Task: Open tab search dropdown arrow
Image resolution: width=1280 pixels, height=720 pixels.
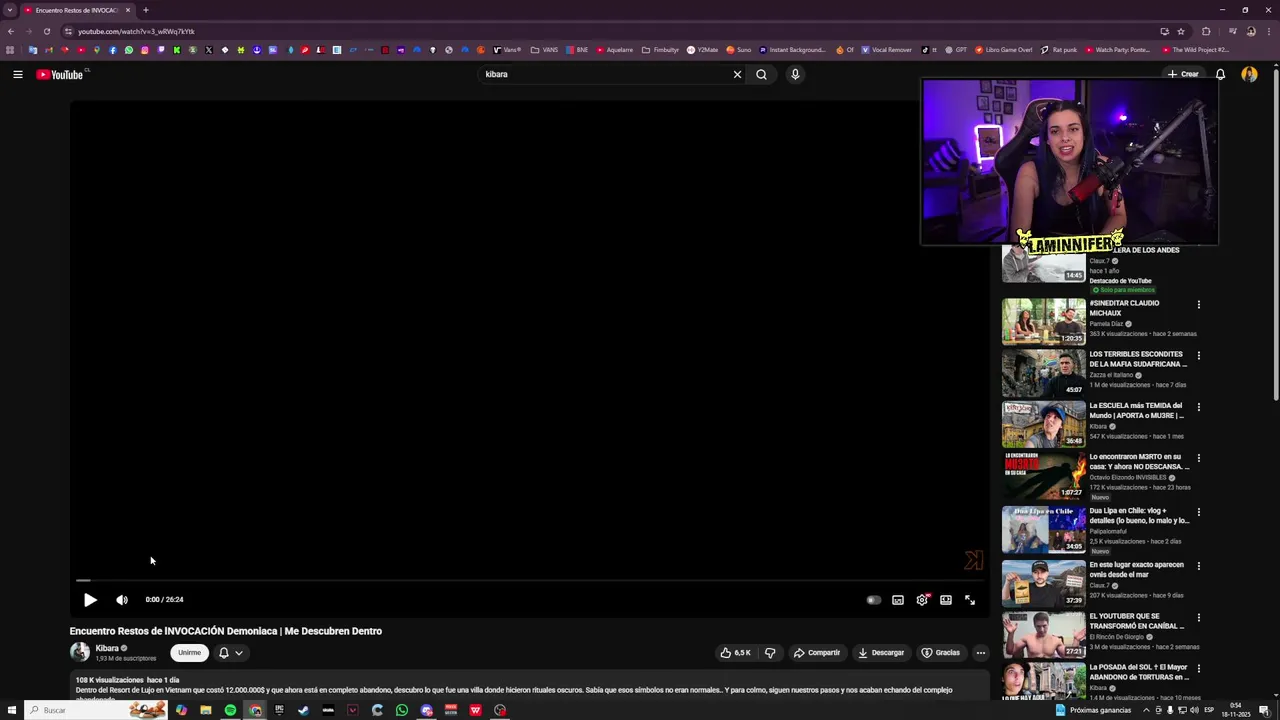Action: pyautogui.click(x=9, y=10)
